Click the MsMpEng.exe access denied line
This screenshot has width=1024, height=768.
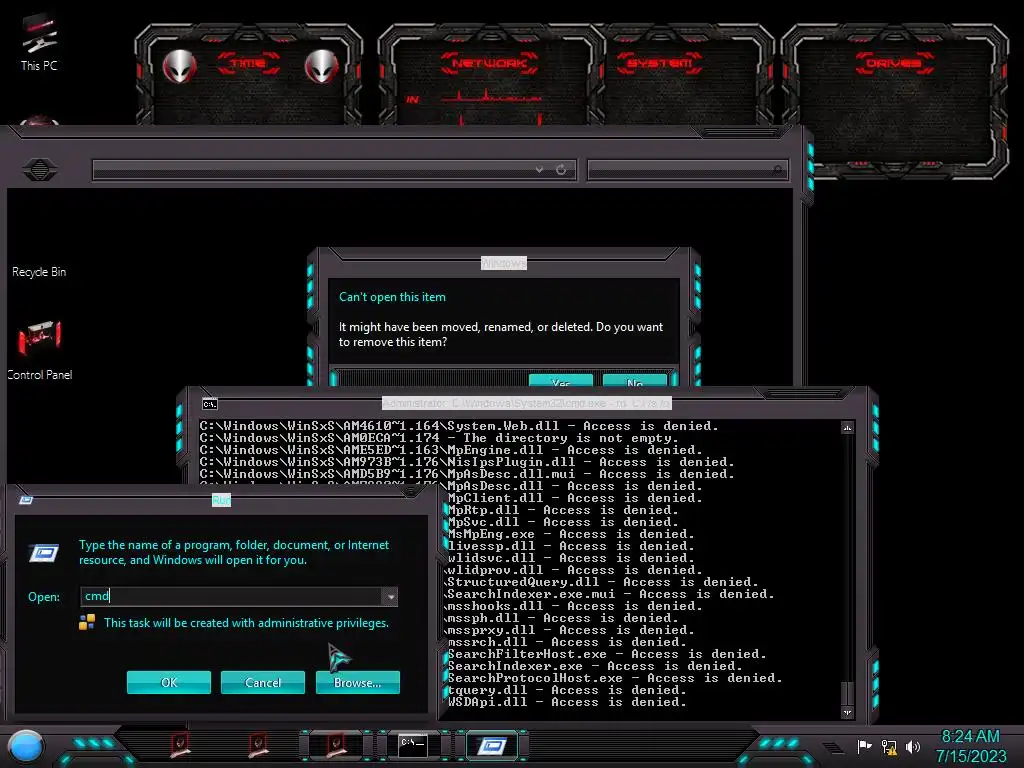point(571,534)
